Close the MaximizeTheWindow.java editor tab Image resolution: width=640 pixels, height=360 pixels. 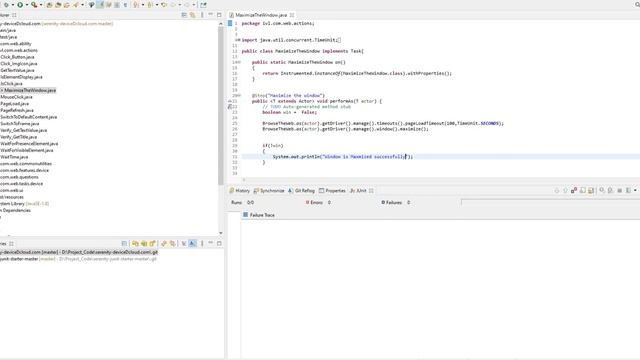pos(292,15)
